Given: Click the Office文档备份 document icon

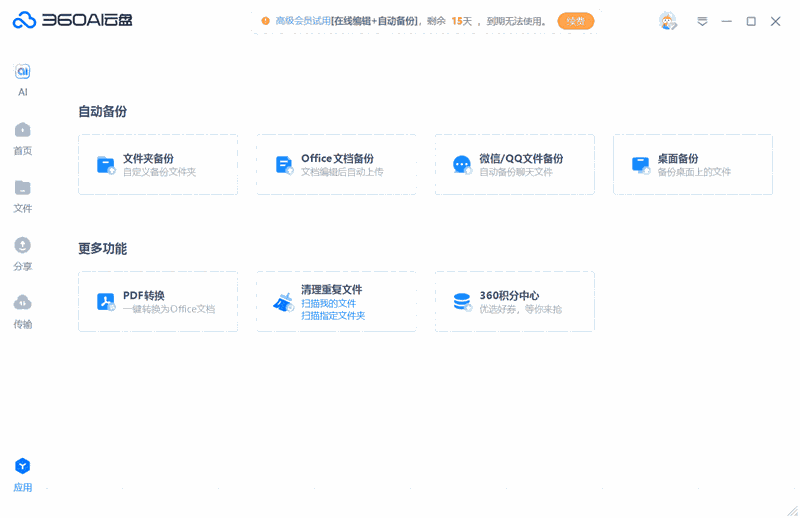Looking at the screenshot, I should tap(284, 165).
